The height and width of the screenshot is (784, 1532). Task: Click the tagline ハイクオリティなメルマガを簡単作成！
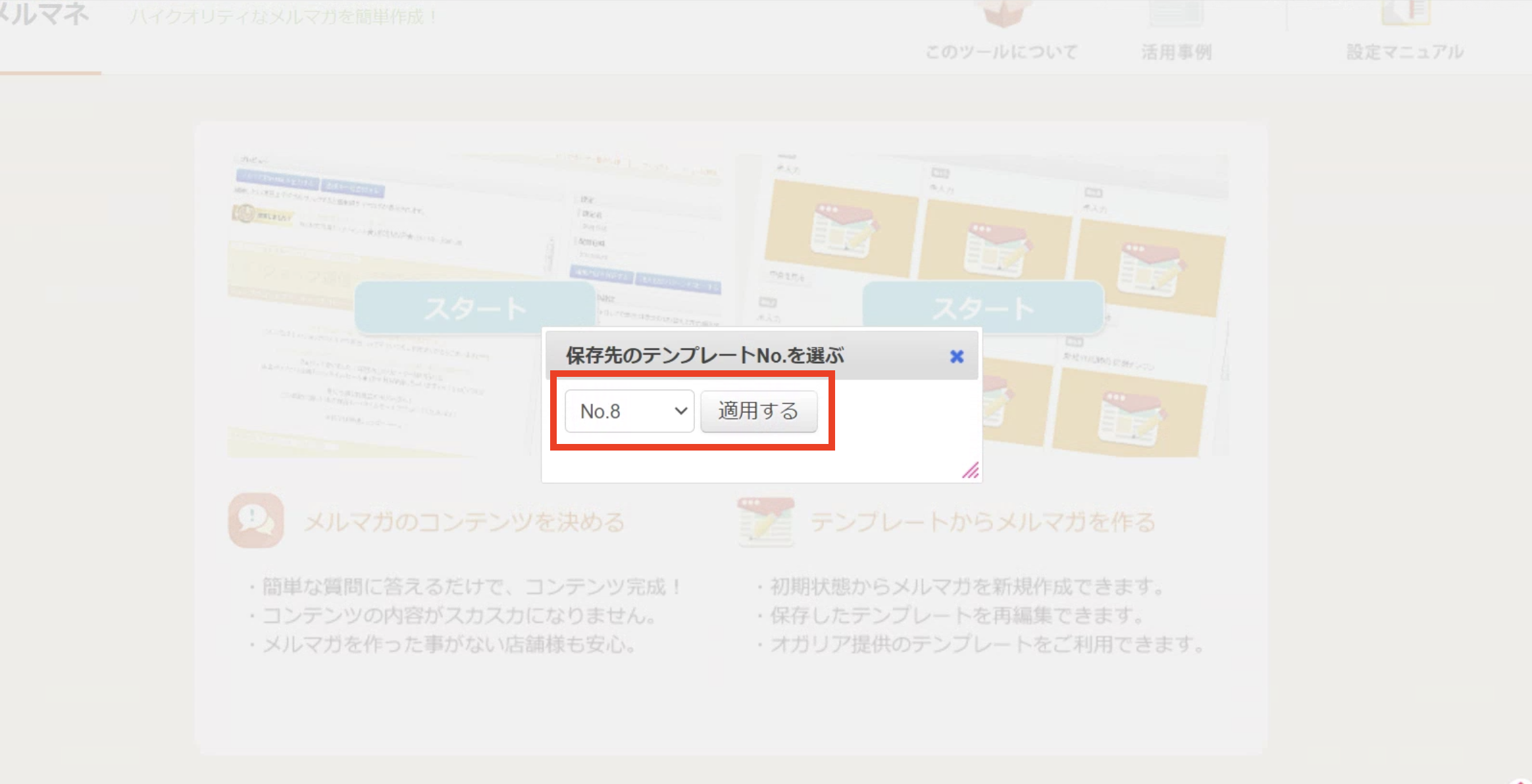pyautogui.click(x=284, y=16)
